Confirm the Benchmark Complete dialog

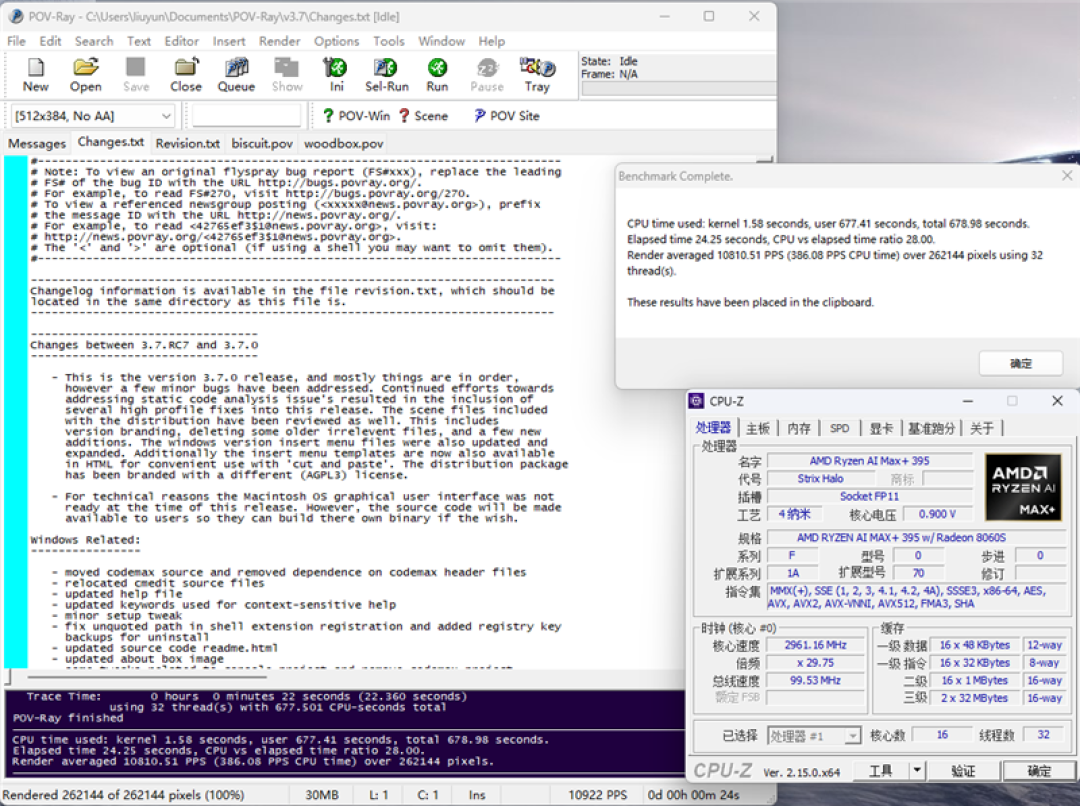(1020, 363)
